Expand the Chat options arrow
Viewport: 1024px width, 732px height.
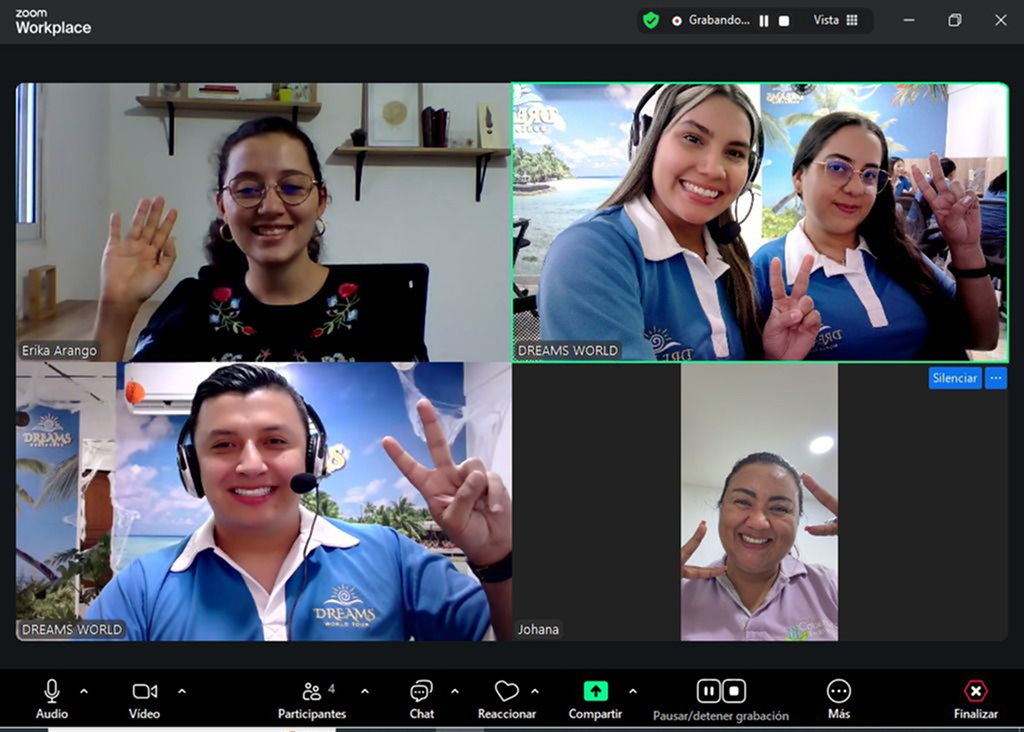[455, 691]
